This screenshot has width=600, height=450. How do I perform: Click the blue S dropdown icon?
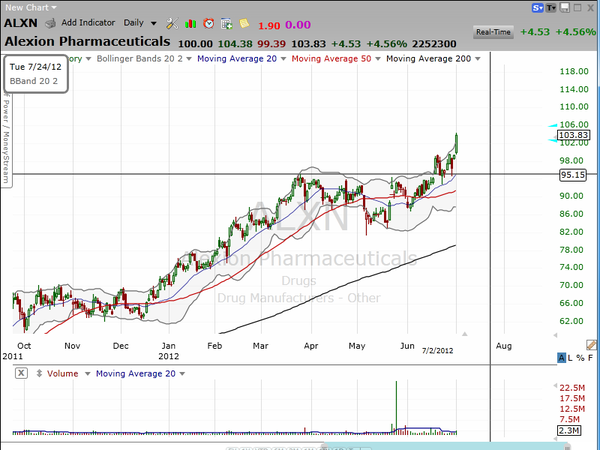click(x=537, y=8)
